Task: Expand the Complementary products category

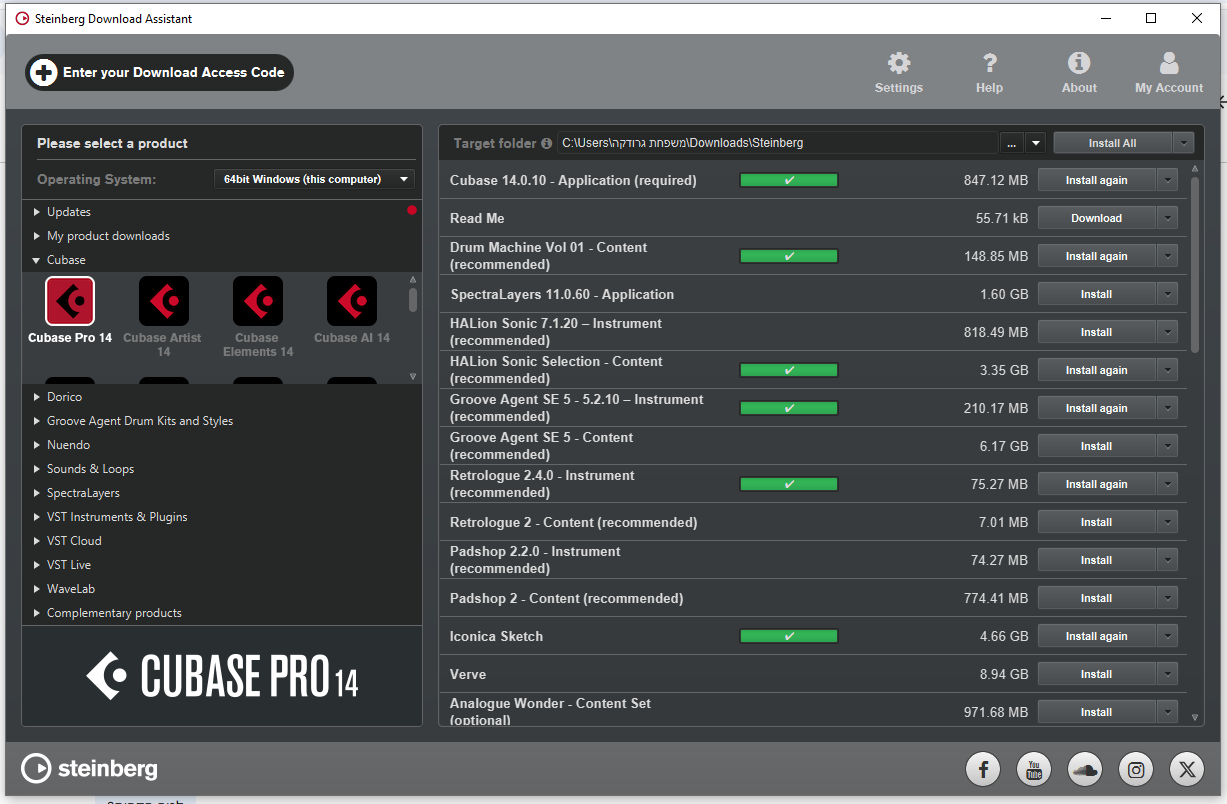Action: click(37, 613)
